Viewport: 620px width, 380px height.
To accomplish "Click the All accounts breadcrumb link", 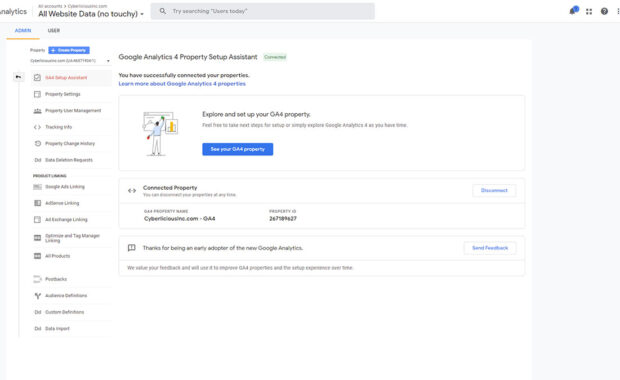I will pyautogui.click(x=50, y=6).
